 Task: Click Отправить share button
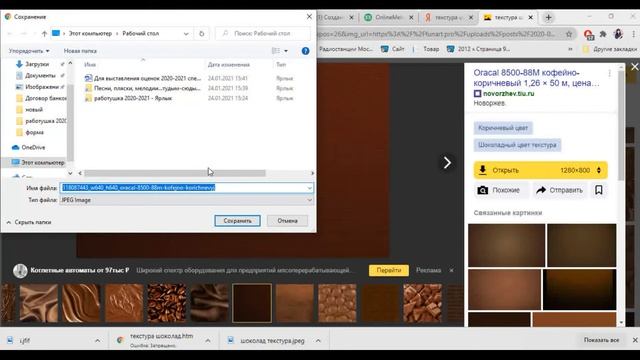coord(560,190)
